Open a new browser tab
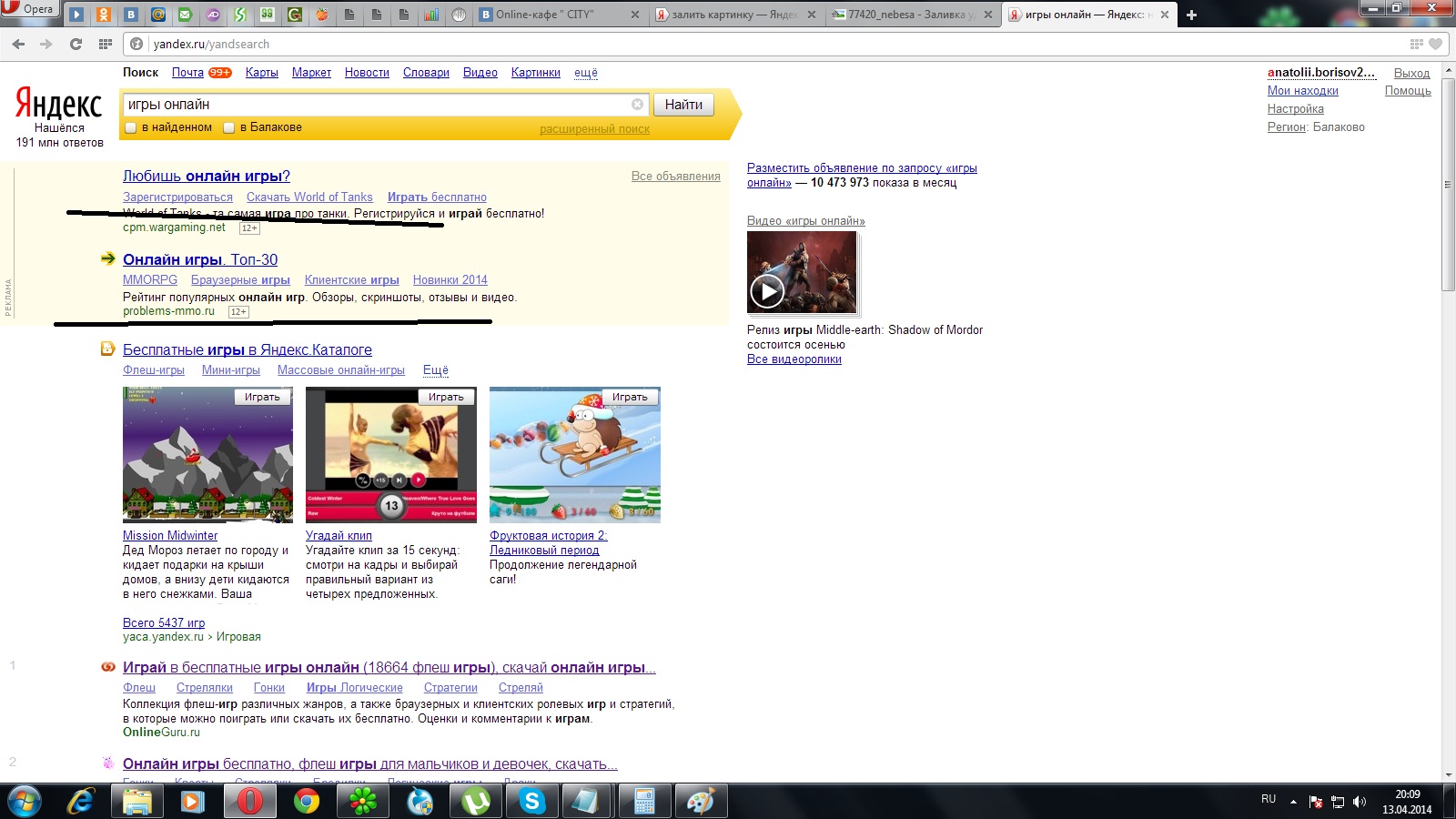Image resolution: width=1456 pixels, height=819 pixels. pyautogui.click(x=1191, y=15)
